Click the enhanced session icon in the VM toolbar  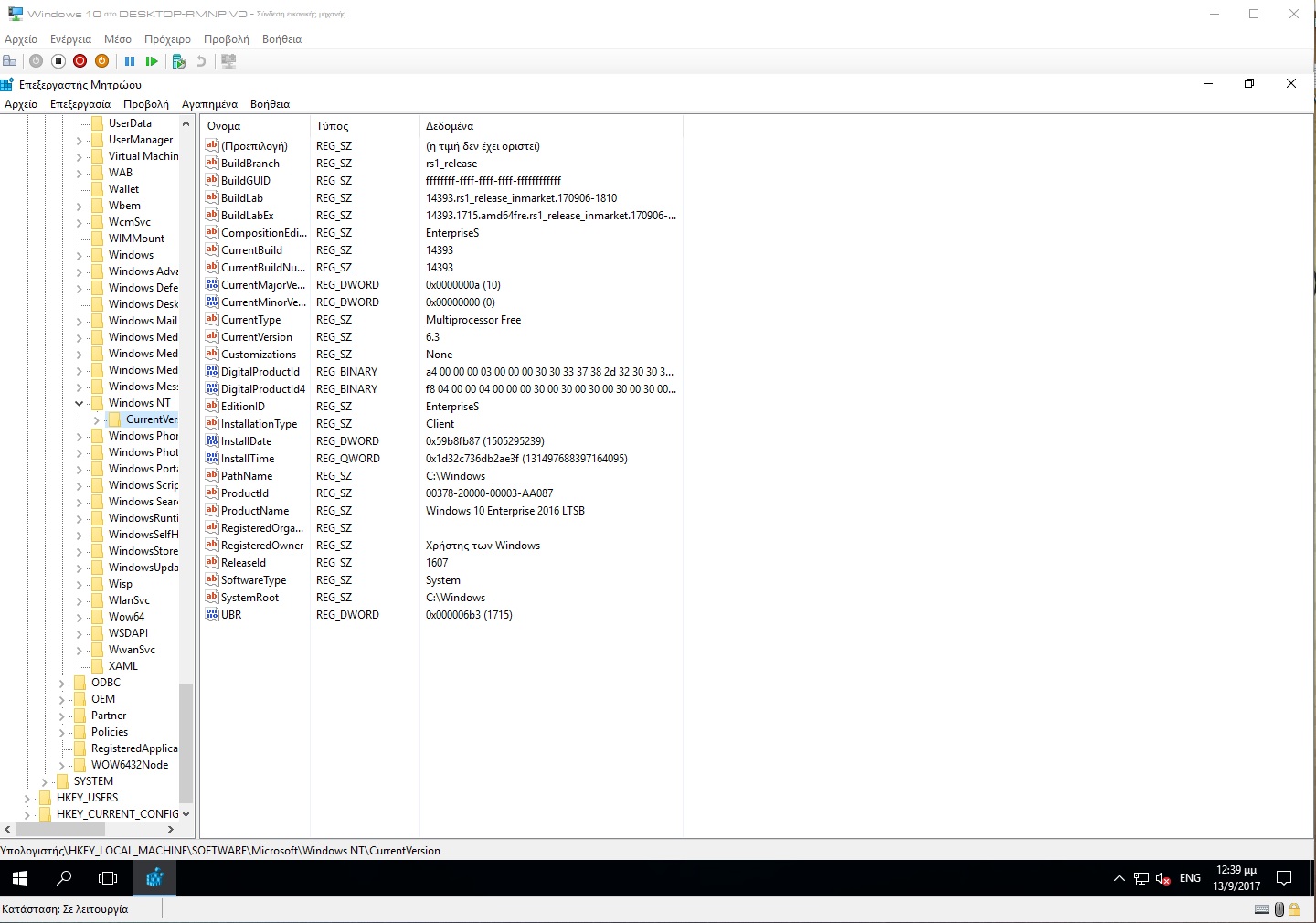click(228, 61)
